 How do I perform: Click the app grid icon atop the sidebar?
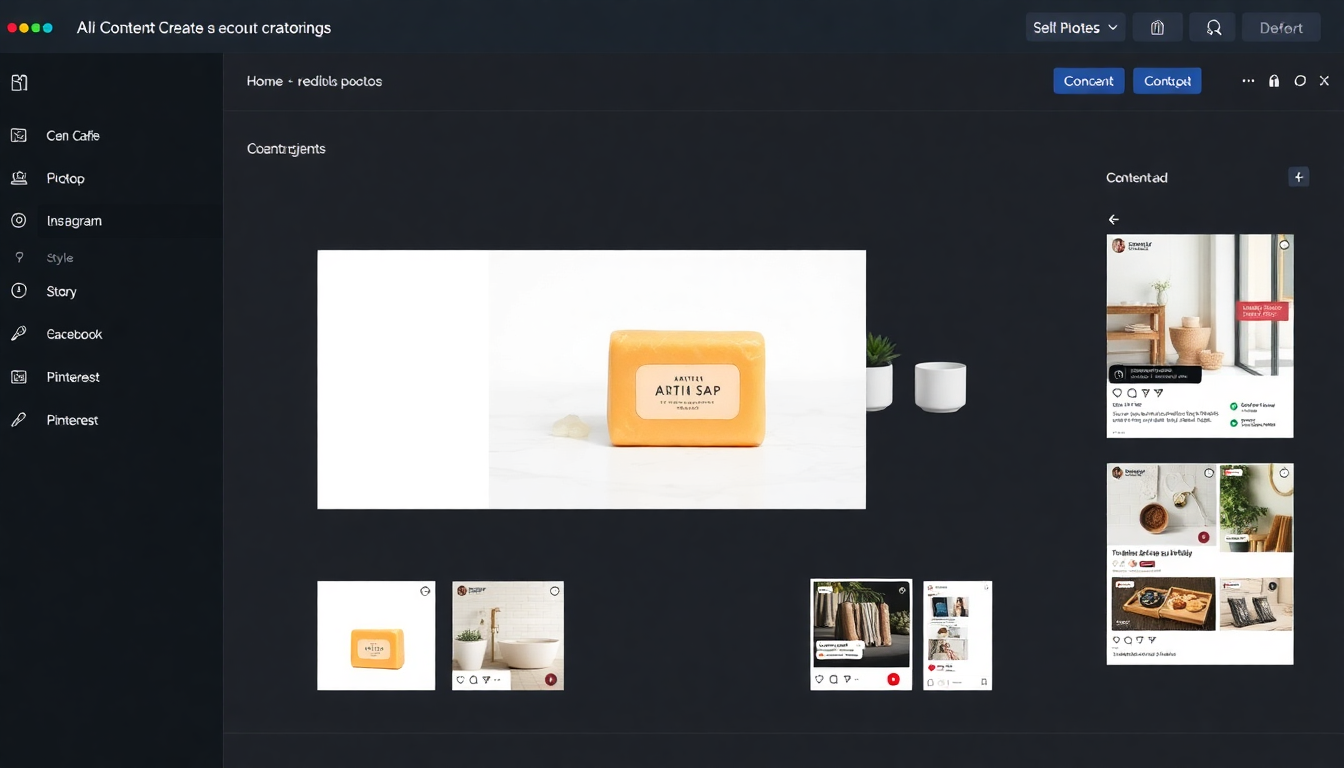coord(18,82)
